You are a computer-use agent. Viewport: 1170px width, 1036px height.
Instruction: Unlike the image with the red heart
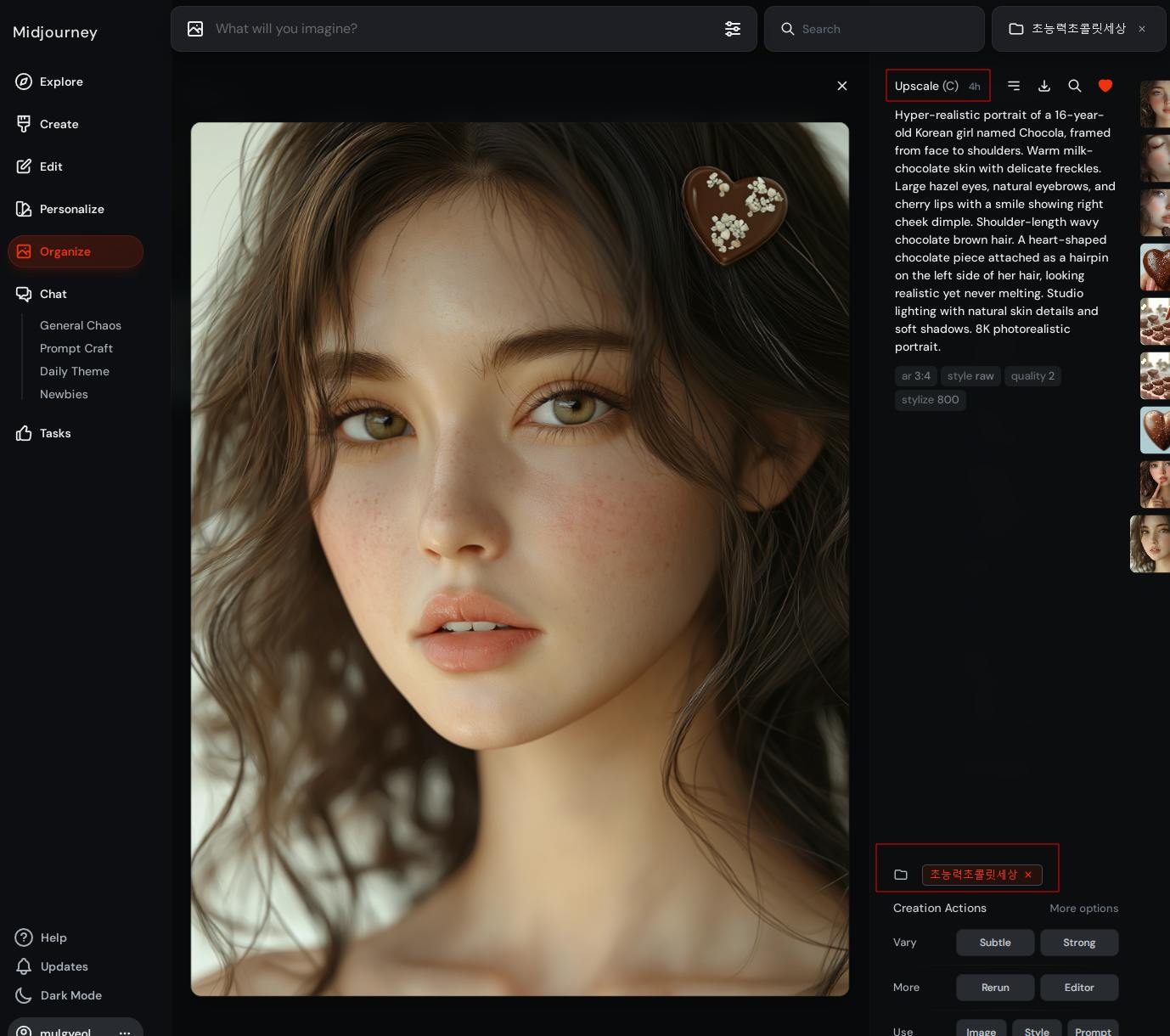pos(1105,86)
